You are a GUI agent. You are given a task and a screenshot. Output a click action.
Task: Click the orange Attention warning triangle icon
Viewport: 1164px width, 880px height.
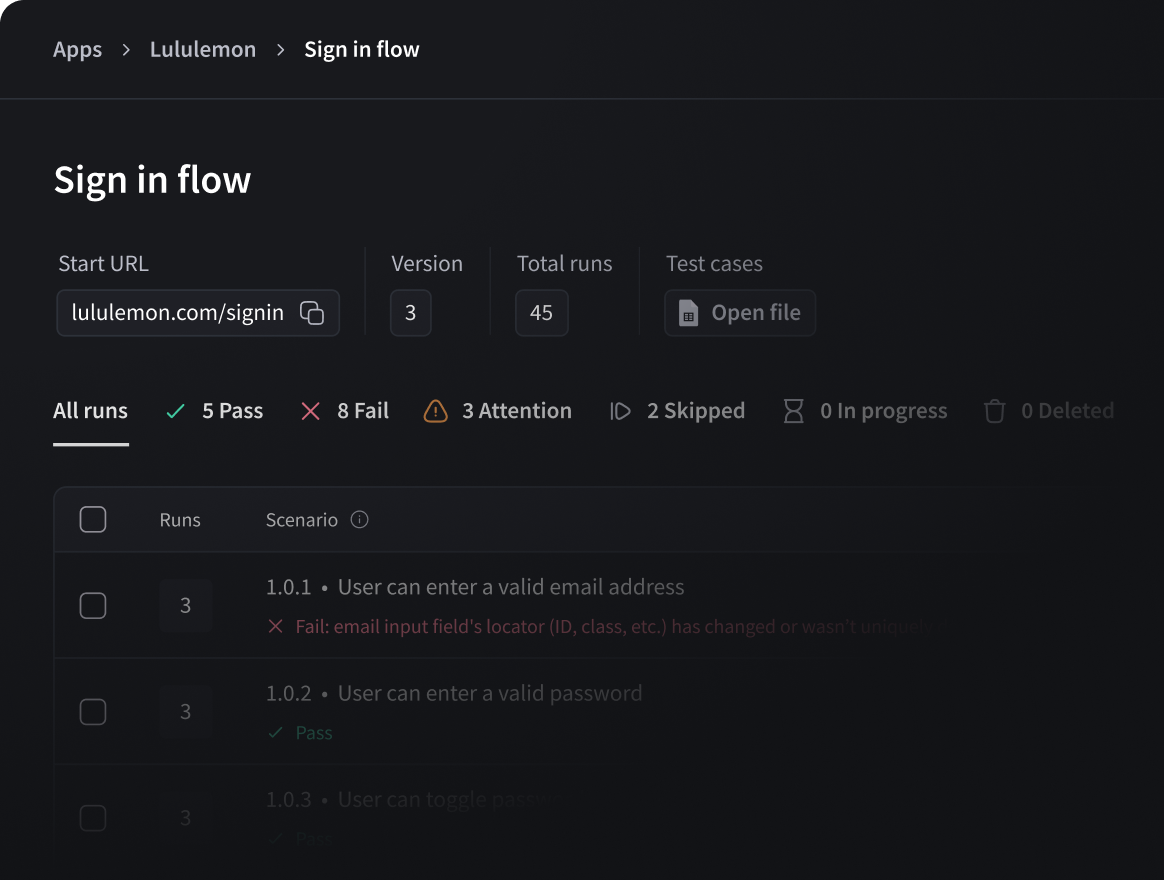point(437,410)
